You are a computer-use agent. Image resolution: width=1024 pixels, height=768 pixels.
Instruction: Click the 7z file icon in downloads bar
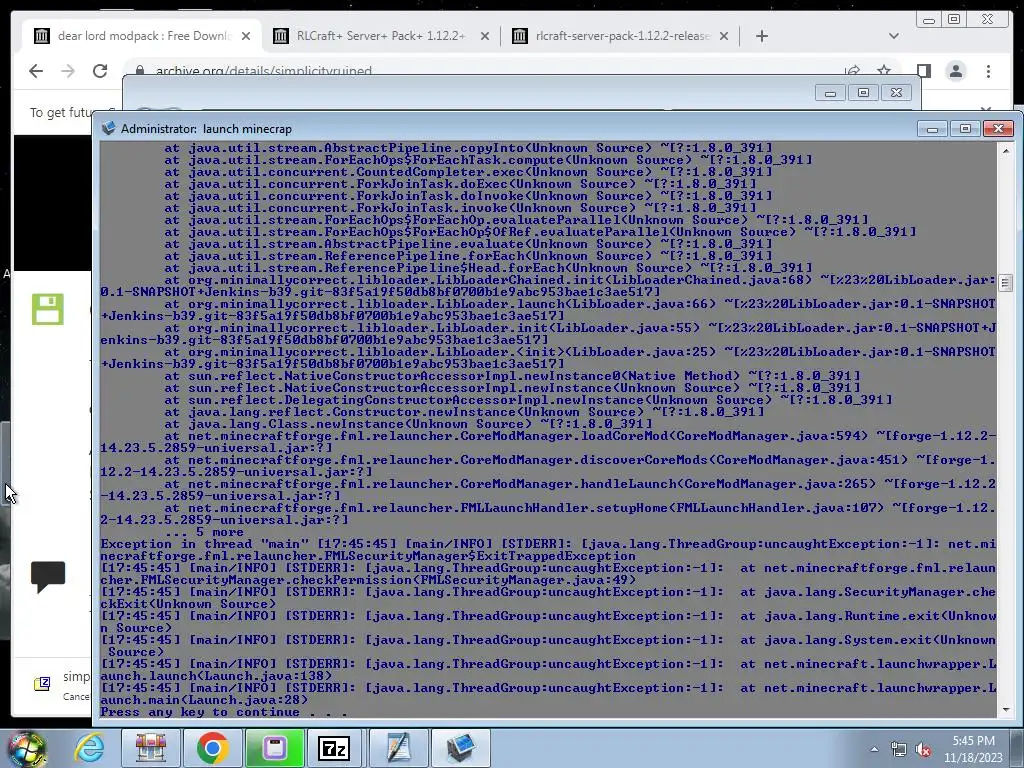[x=42, y=683]
